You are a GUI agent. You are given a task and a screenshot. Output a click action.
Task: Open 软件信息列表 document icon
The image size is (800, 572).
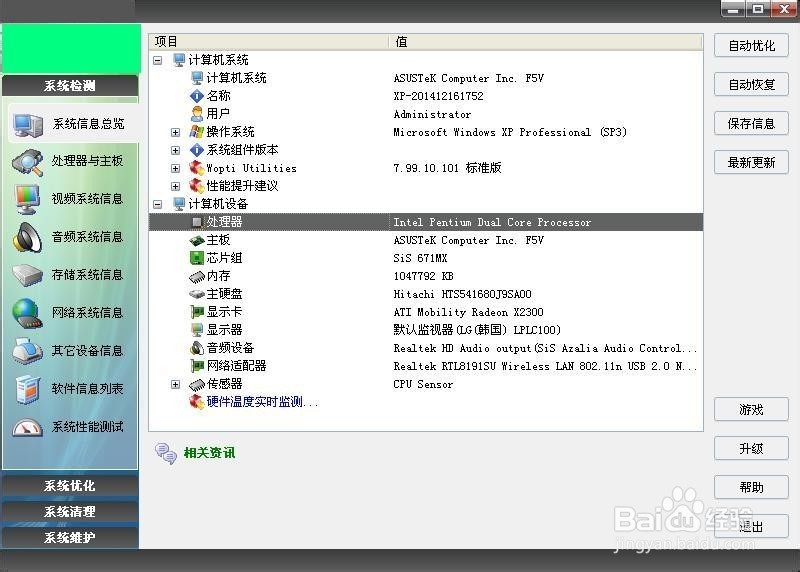(x=28, y=389)
